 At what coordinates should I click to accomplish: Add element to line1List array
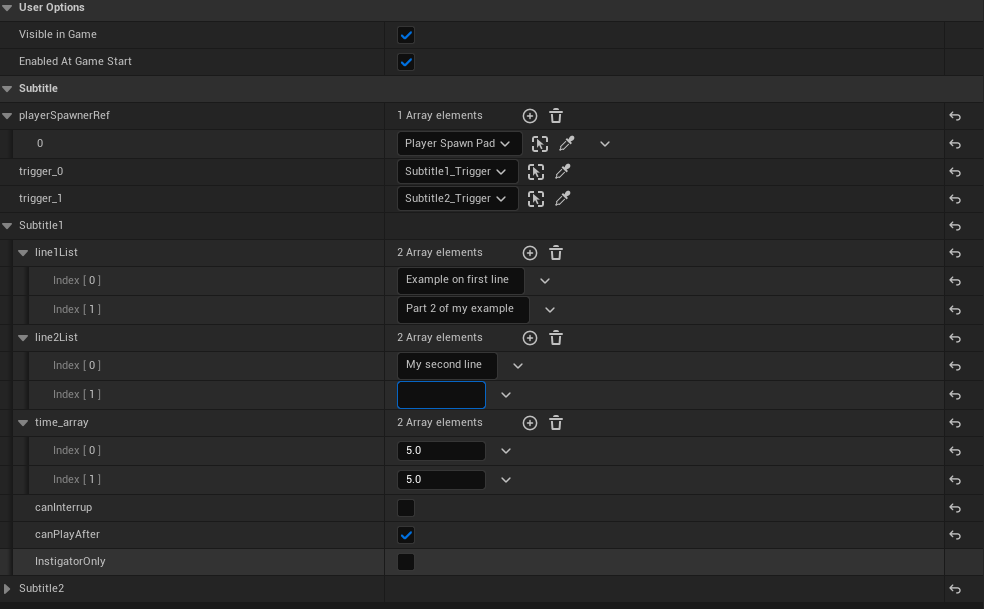[530, 253]
